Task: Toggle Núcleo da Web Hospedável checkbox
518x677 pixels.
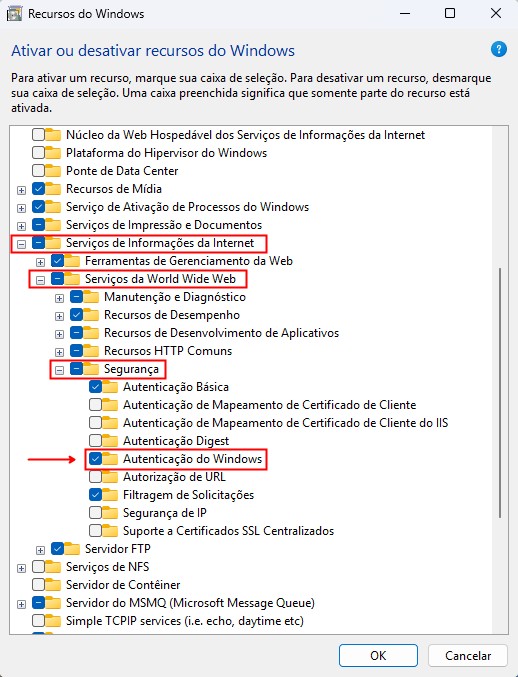Action: click(x=38, y=135)
